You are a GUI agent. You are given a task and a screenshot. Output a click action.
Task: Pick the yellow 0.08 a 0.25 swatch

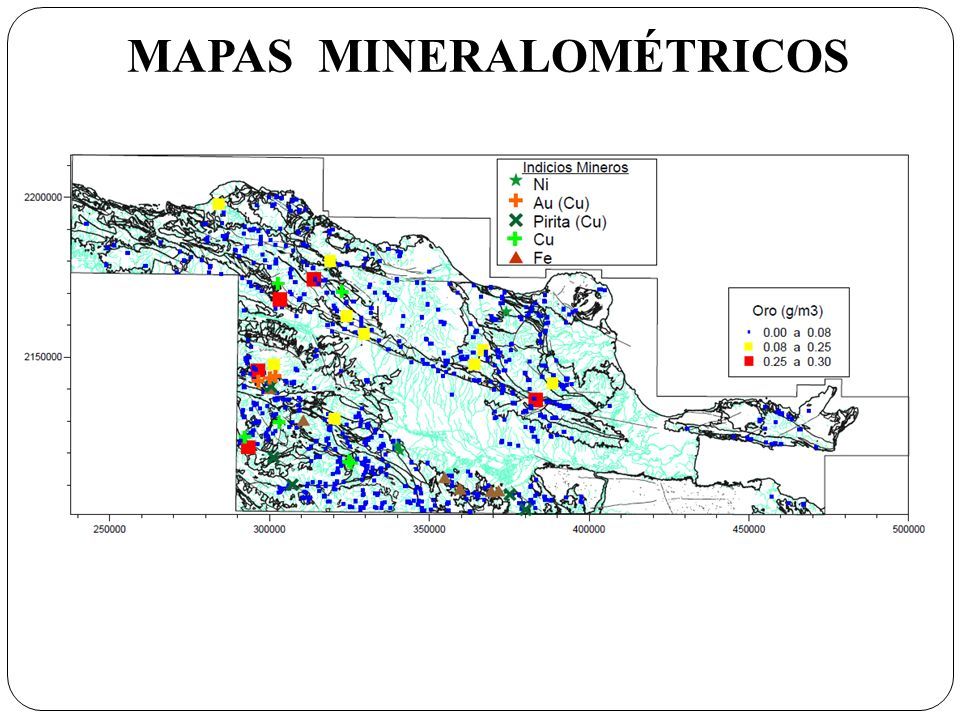point(748,347)
